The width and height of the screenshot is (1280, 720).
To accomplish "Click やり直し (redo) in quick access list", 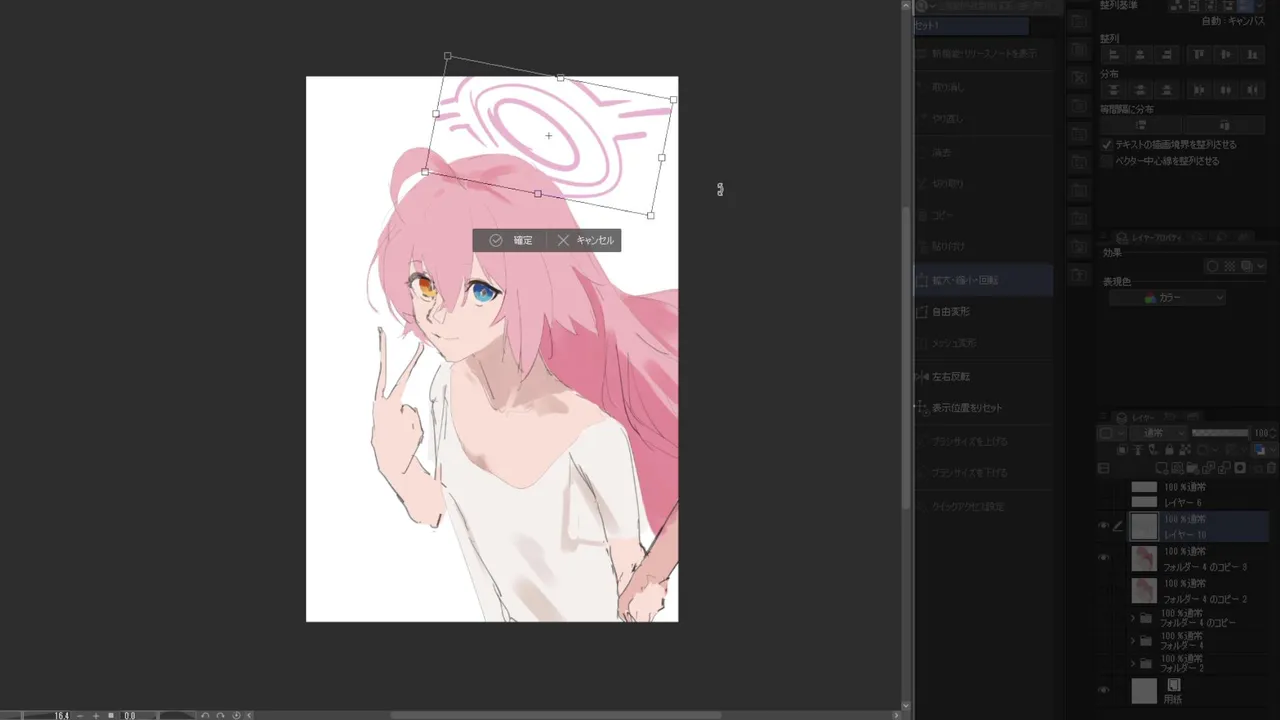I will [x=948, y=118].
